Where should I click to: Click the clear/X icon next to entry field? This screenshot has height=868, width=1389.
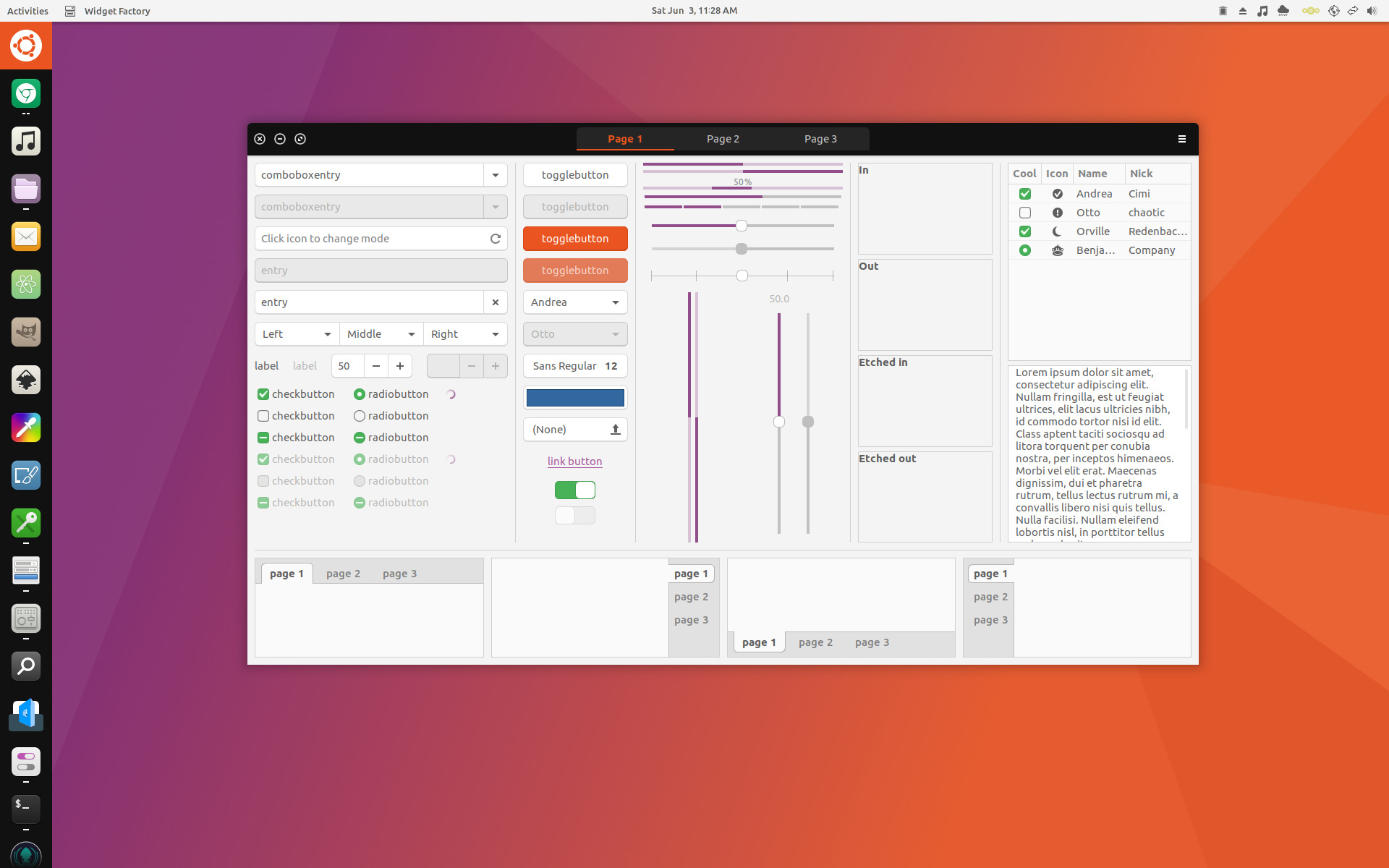495,301
